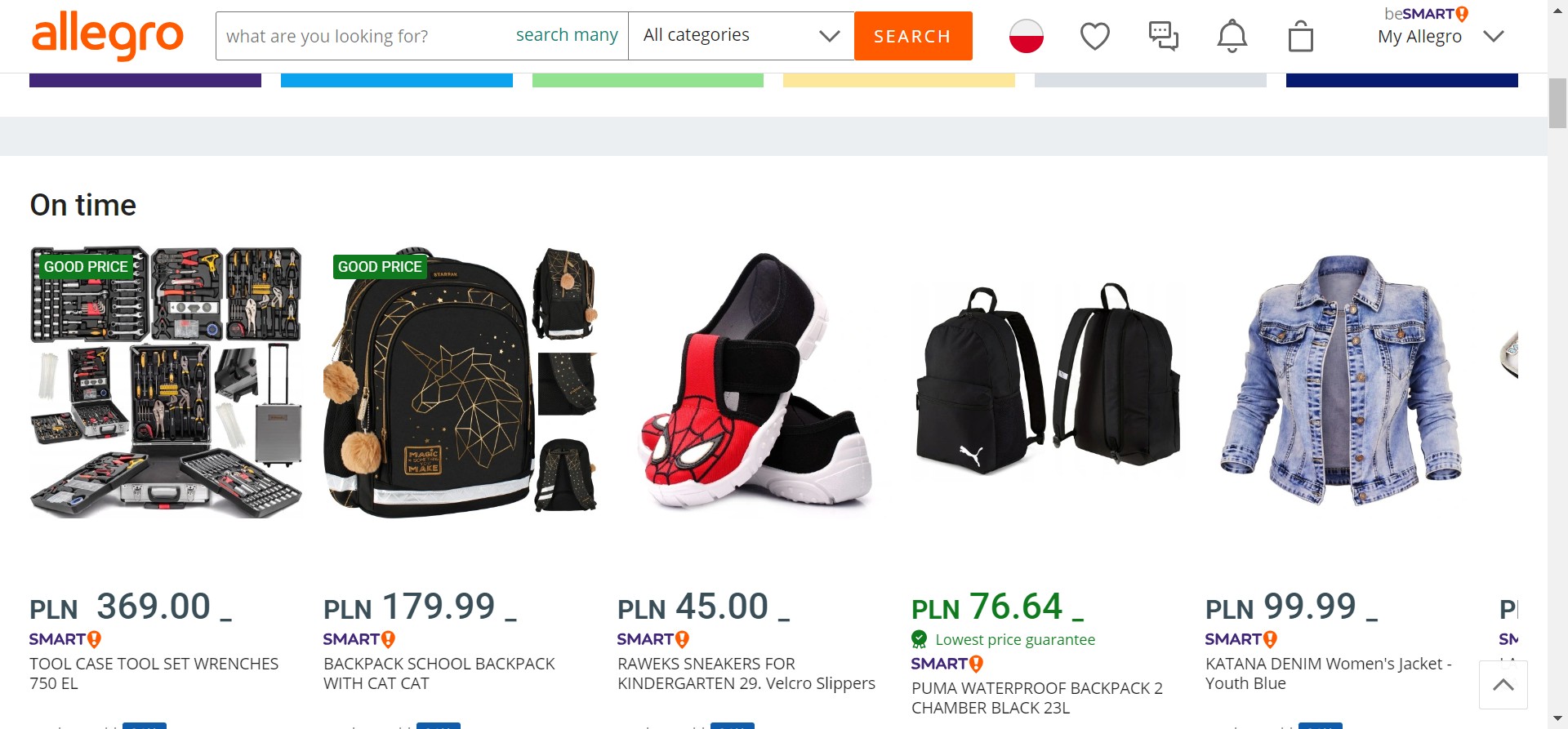Select the Puma black backpack image
The height and width of the screenshot is (729, 1568).
1047,382
